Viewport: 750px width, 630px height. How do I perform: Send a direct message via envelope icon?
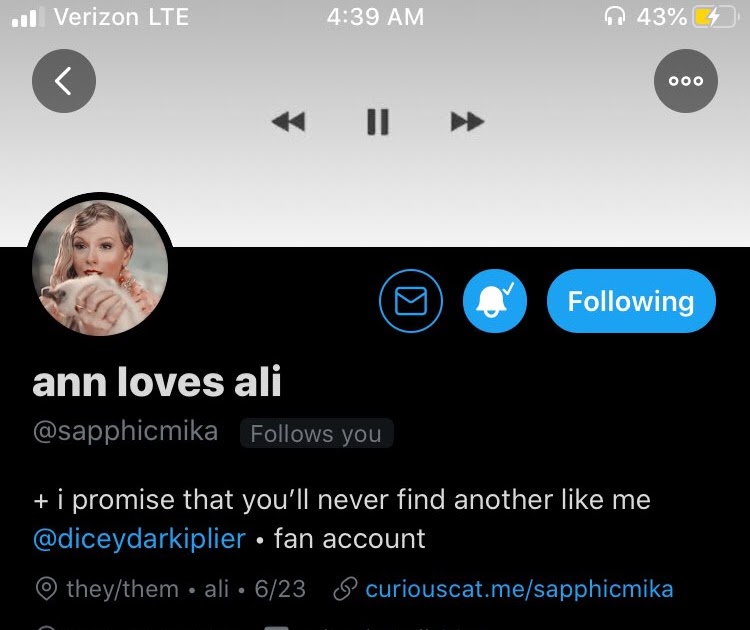click(x=411, y=301)
